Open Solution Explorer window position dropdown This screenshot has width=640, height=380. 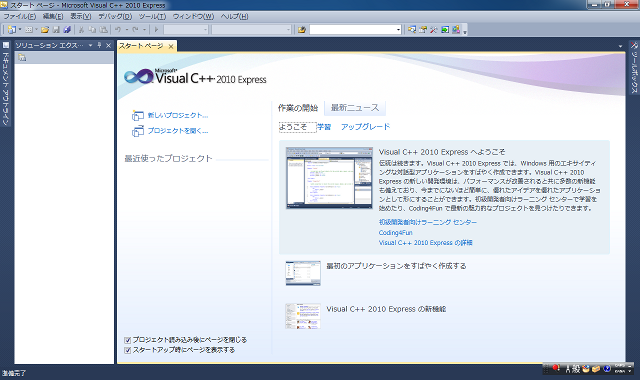(x=90, y=45)
